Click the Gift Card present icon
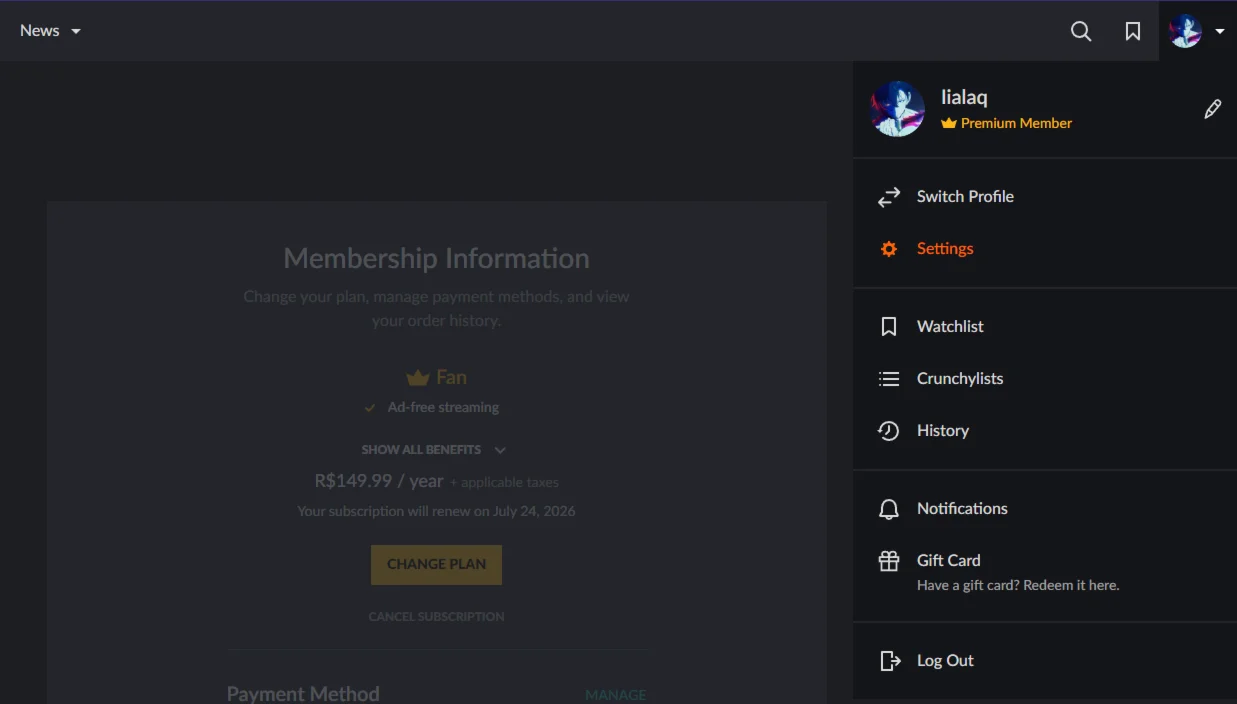1237x704 pixels. pyautogui.click(x=889, y=561)
